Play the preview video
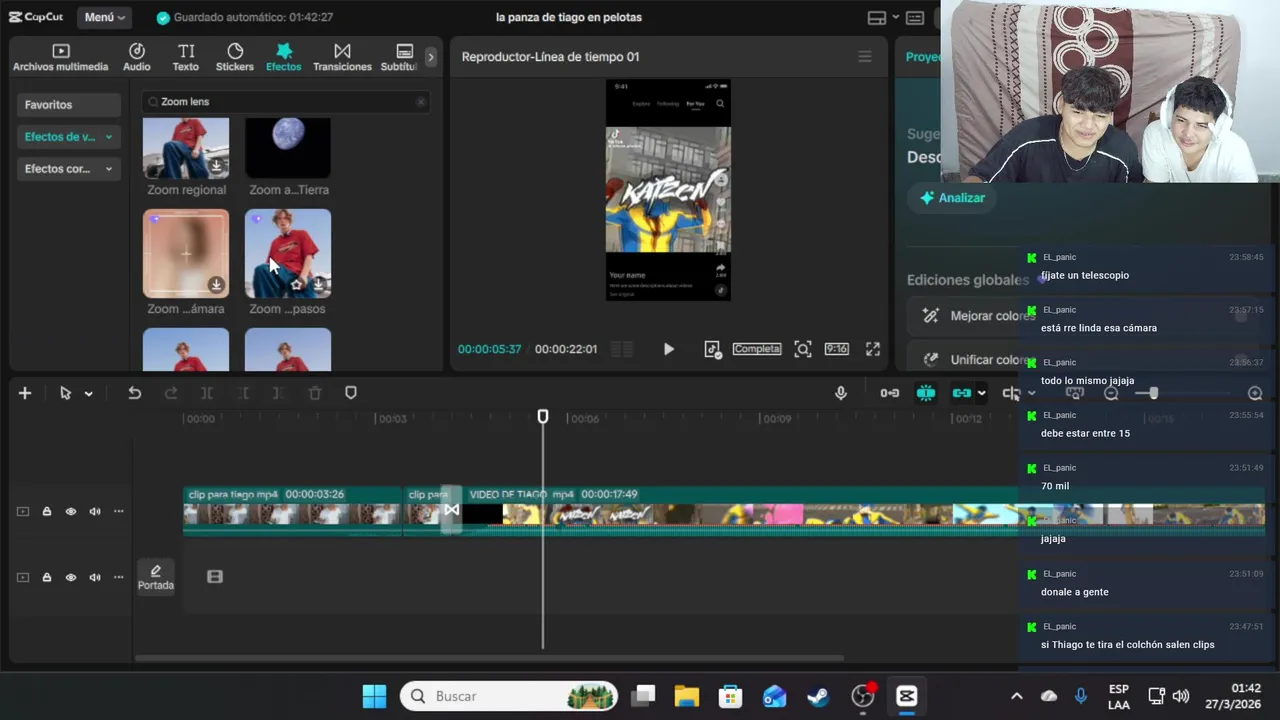This screenshot has width=1280, height=720. [669, 349]
